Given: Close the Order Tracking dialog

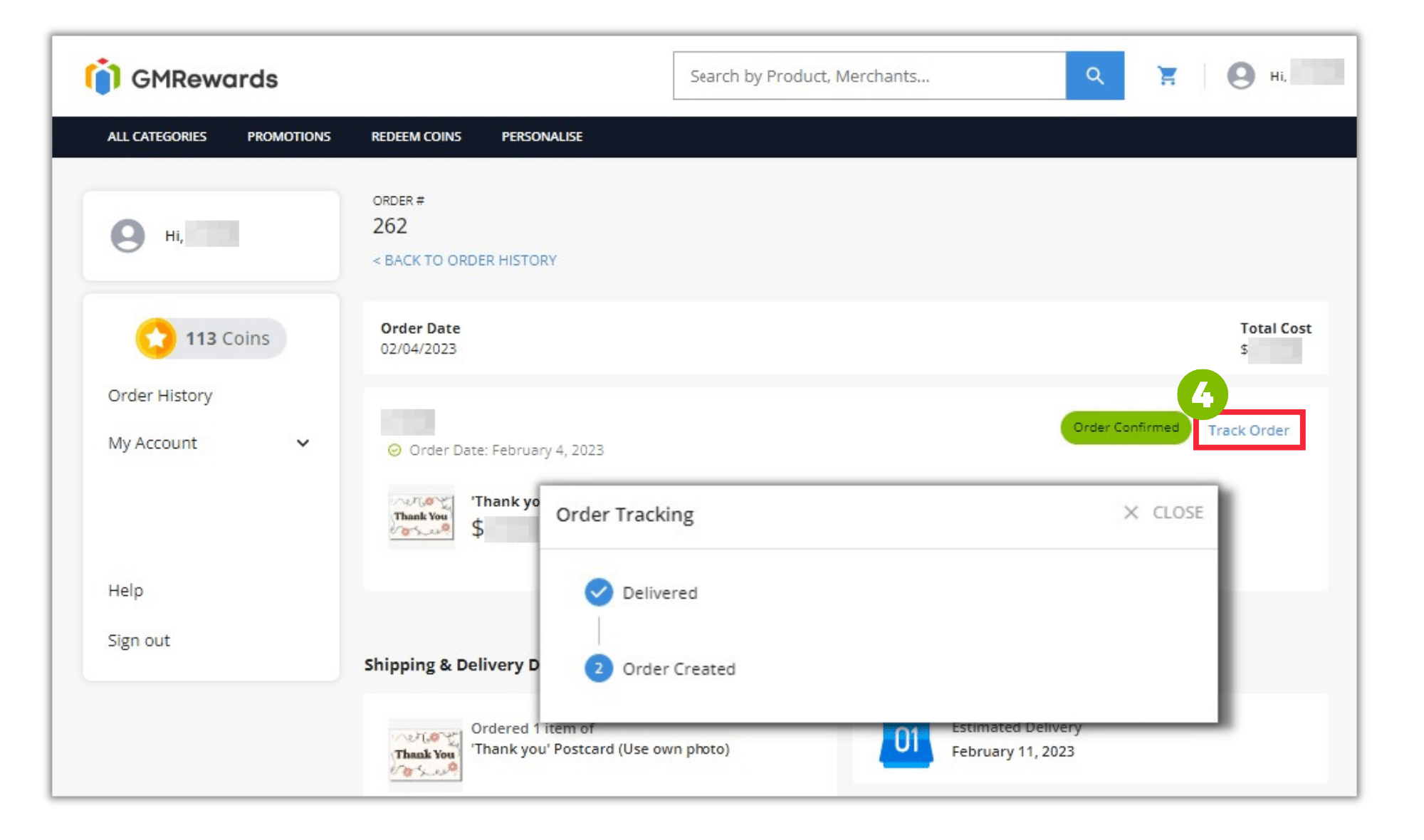Looking at the screenshot, I should [1163, 512].
